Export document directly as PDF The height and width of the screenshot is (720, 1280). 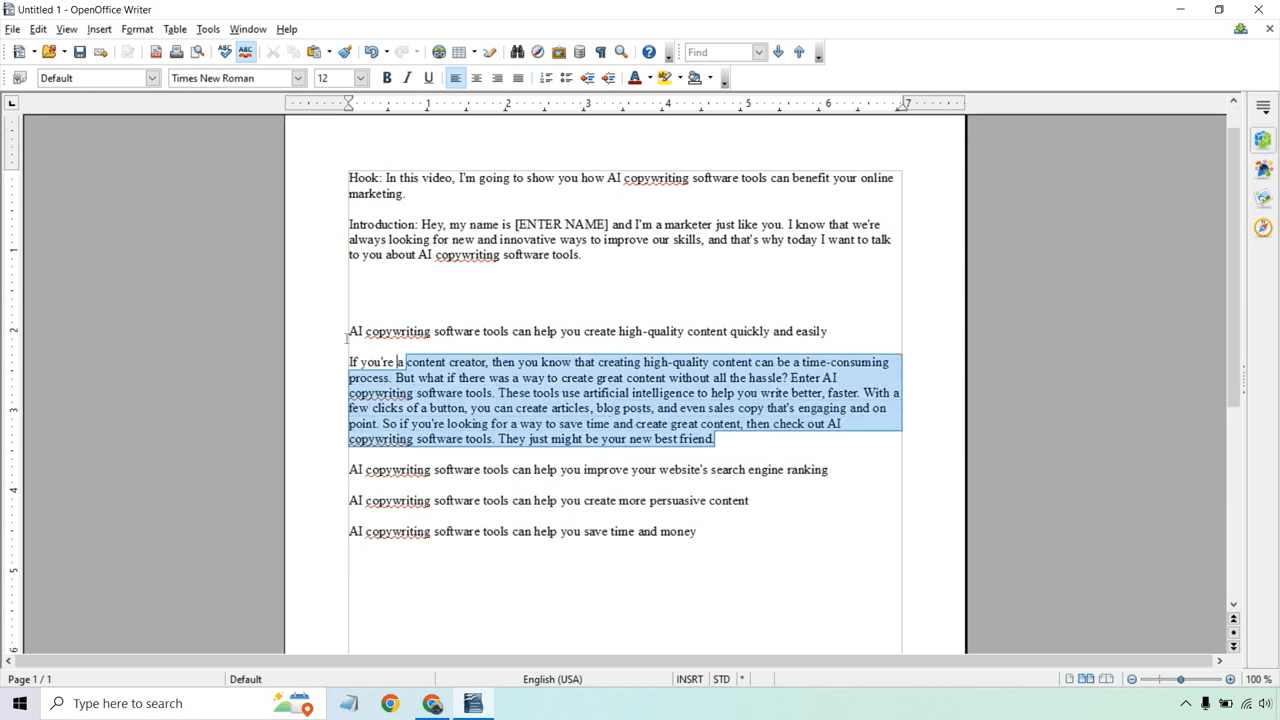click(x=156, y=52)
